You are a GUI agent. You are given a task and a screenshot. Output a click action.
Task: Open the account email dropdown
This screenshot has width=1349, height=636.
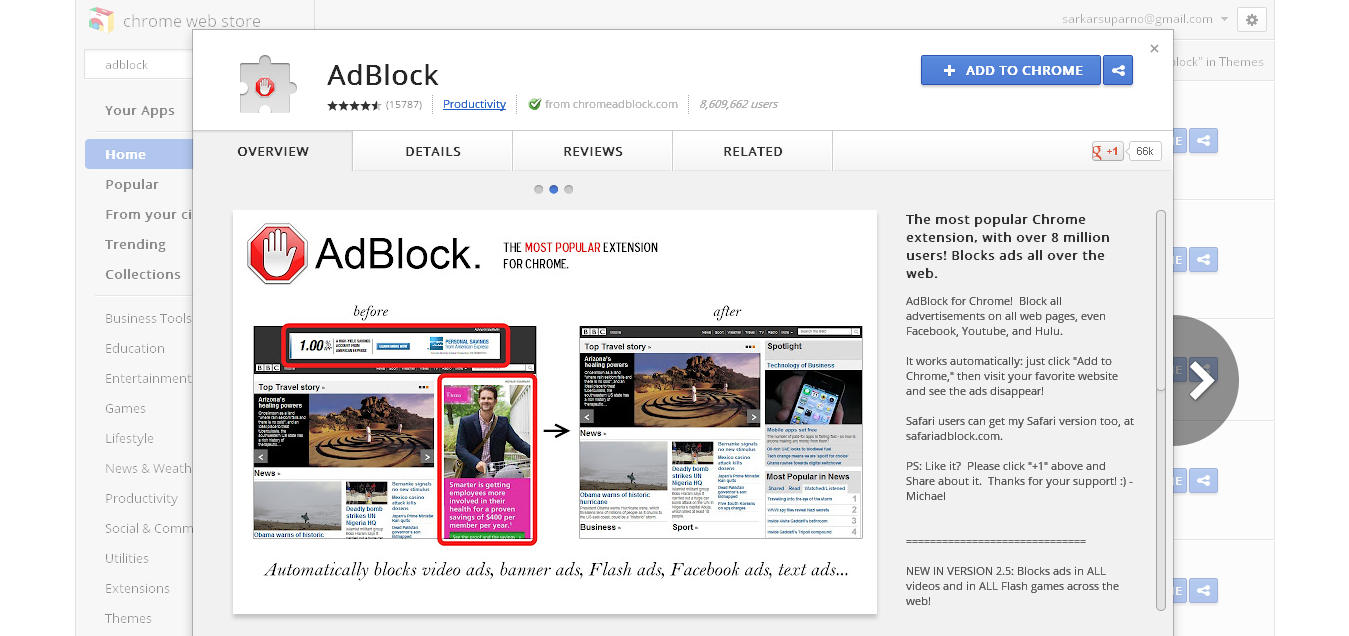pos(1144,19)
